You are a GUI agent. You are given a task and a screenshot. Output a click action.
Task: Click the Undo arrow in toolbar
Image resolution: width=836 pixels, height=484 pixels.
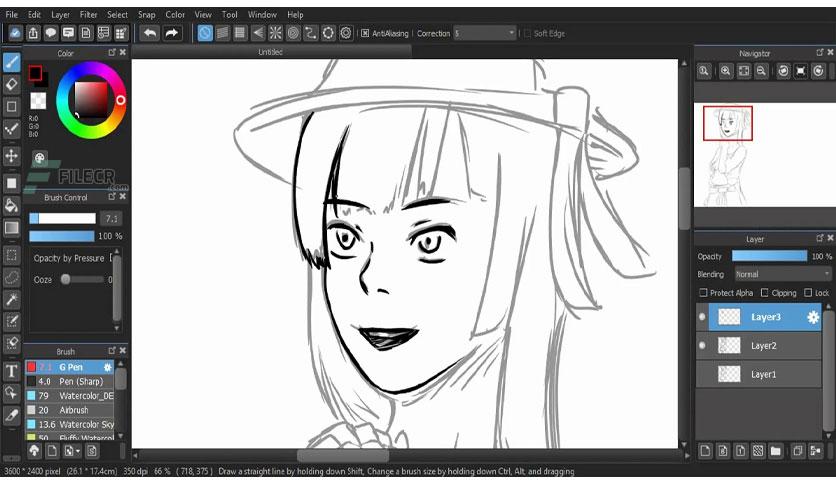tap(150, 33)
